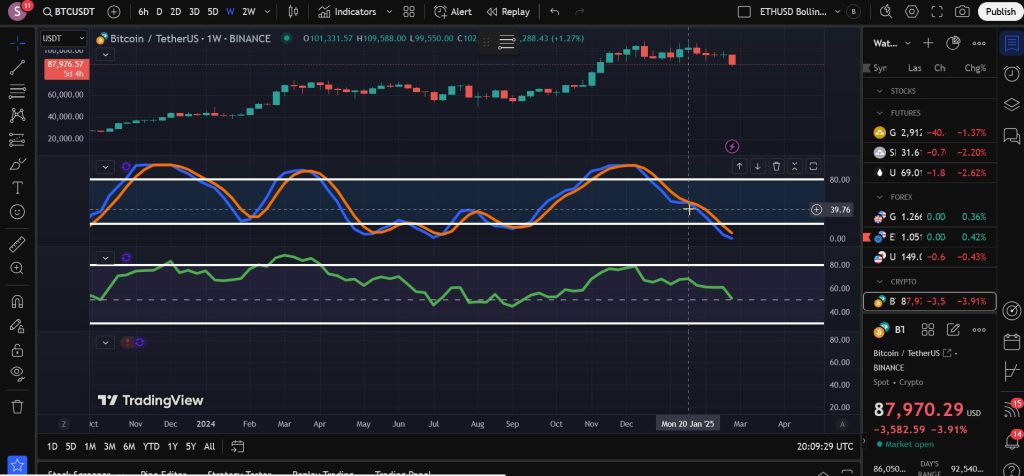
Task: Remove drawings with the trash icon
Action: click(18, 406)
